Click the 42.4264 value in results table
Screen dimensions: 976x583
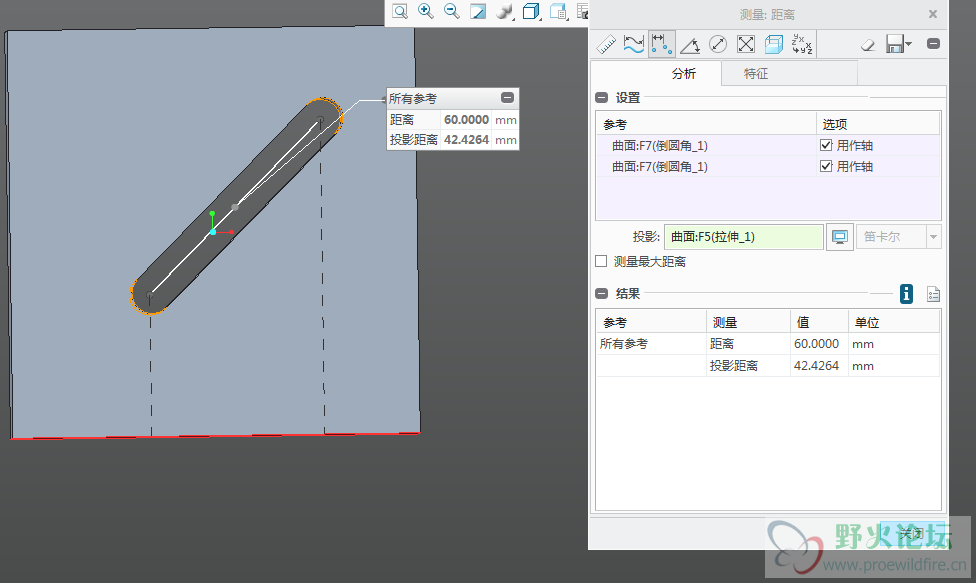click(x=817, y=366)
